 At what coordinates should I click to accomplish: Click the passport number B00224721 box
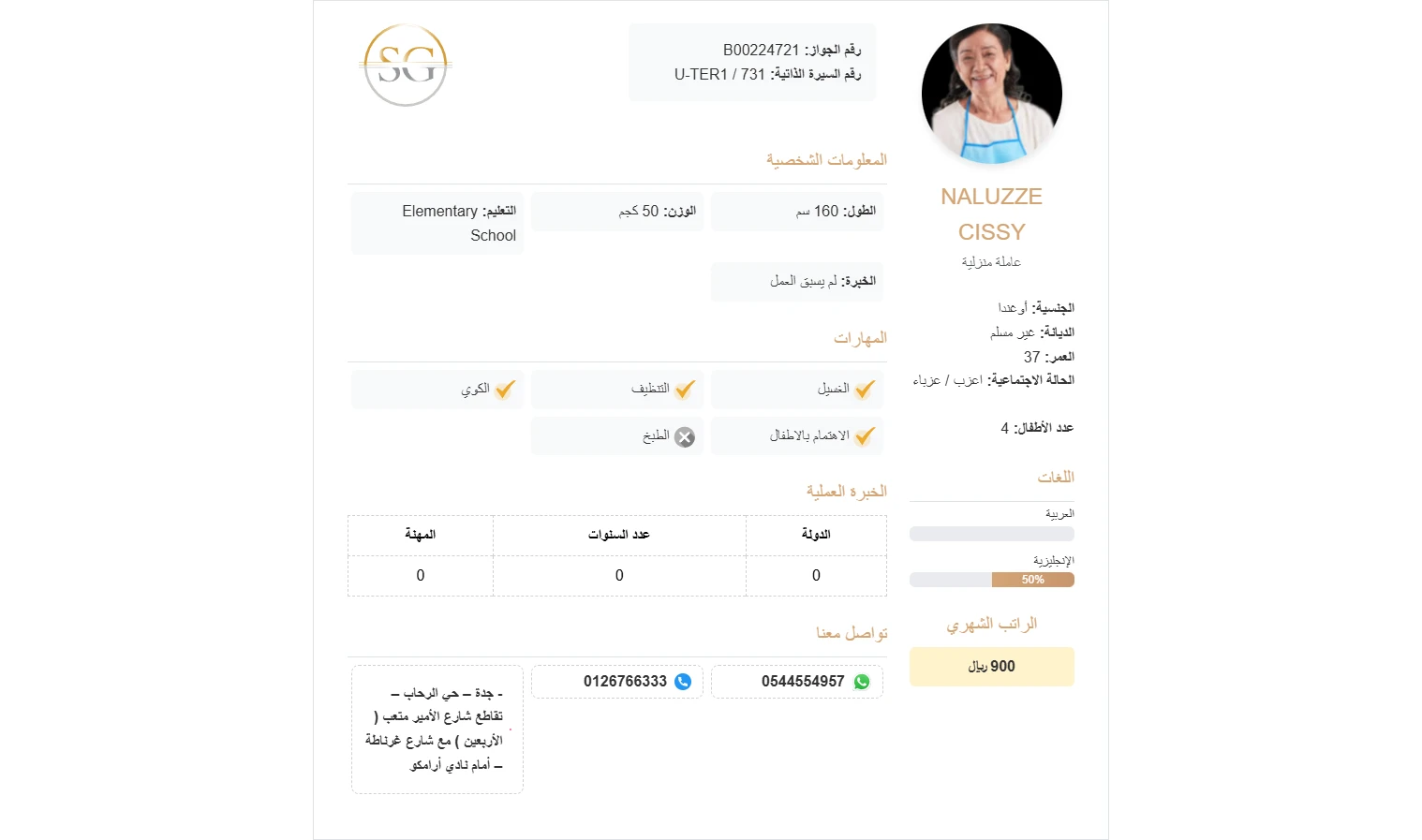click(752, 62)
